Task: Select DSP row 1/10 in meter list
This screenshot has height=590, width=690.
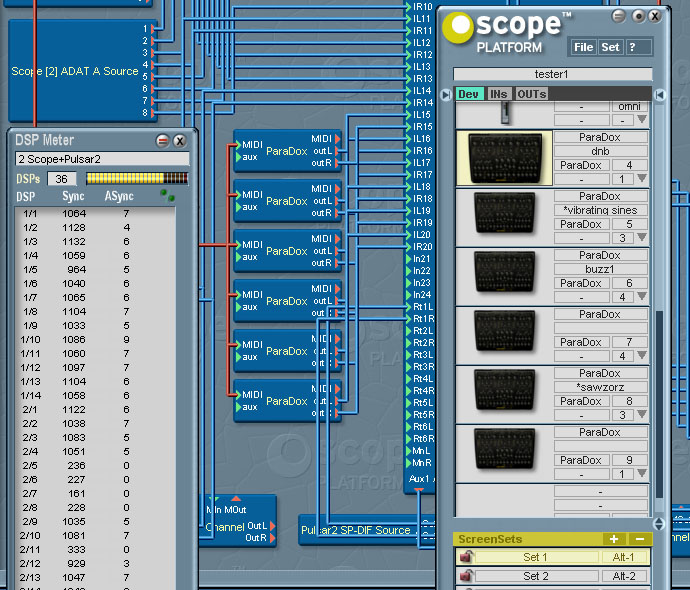Action: 95,340
